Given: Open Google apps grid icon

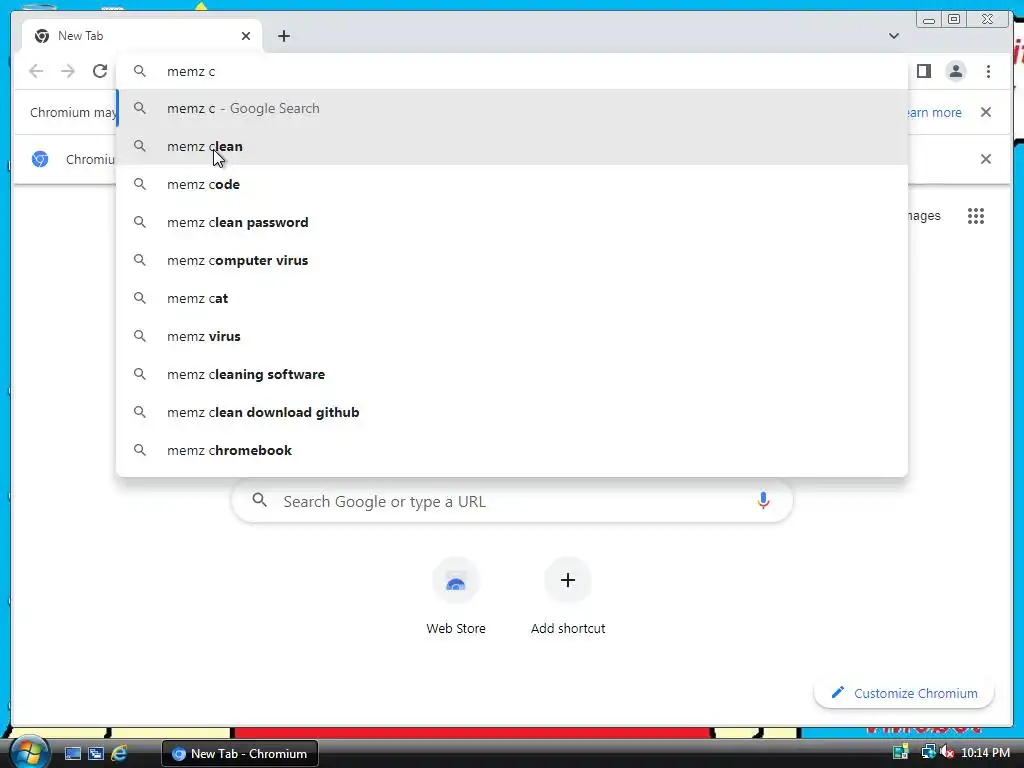Looking at the screenshot, I should pos(976,216).
